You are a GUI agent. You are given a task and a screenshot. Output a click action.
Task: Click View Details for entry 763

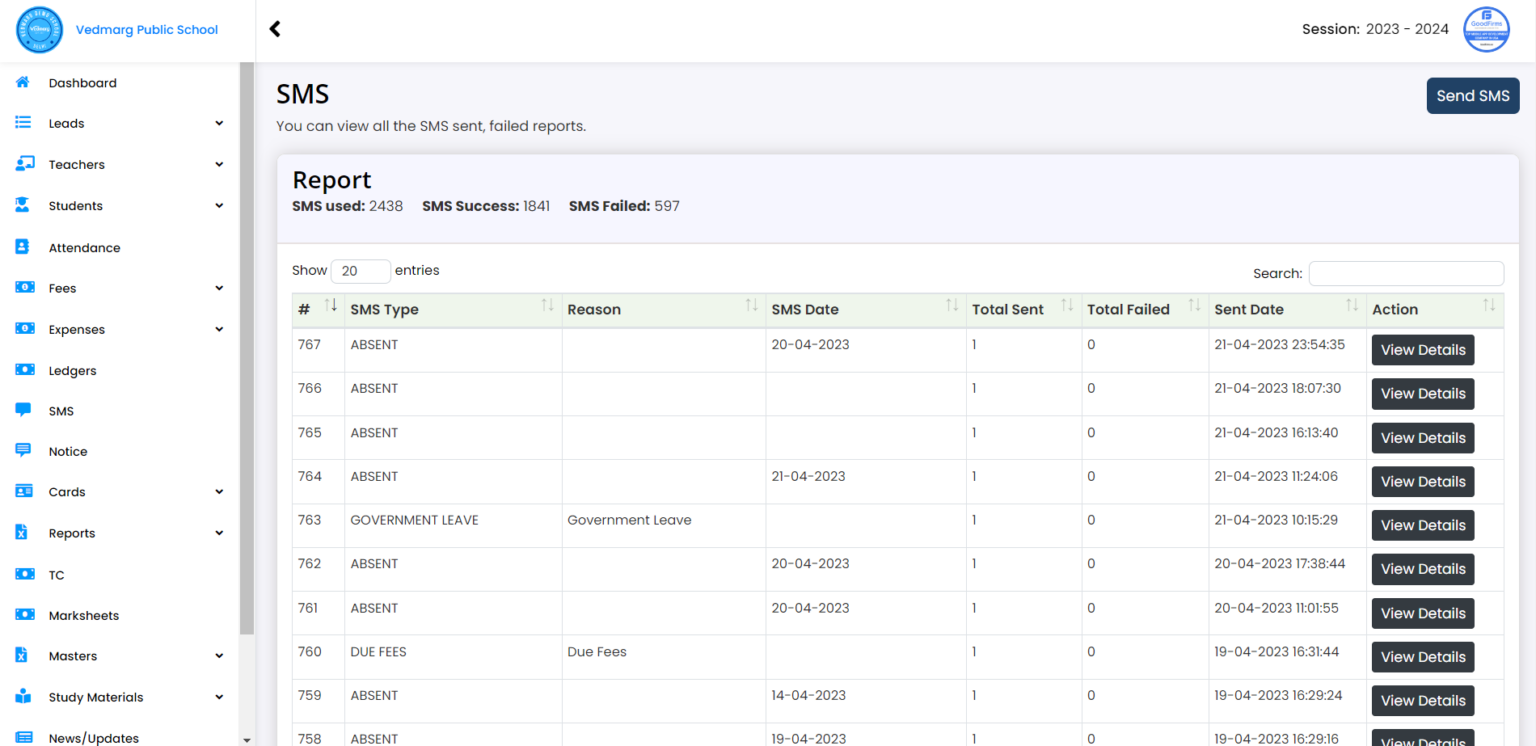(1422, 525)
